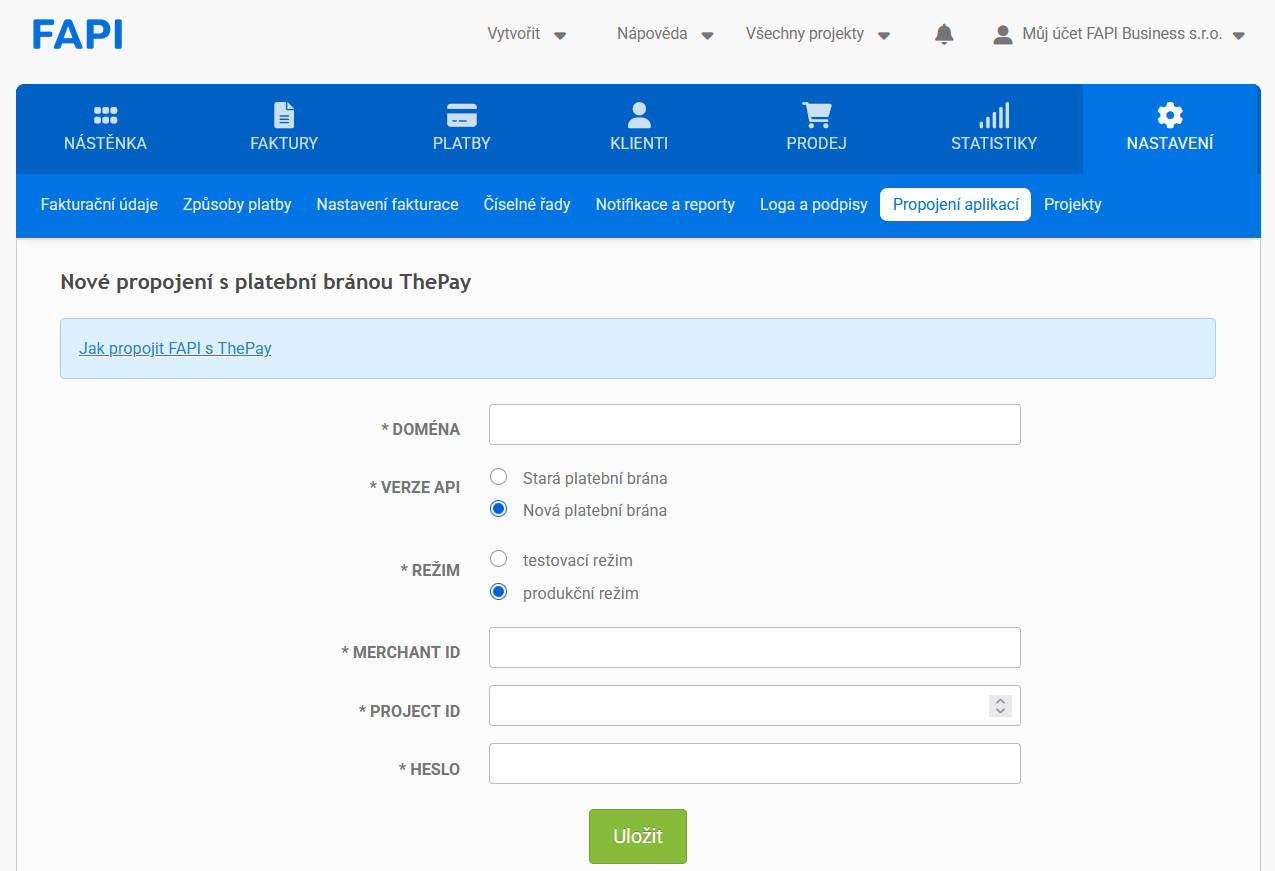Viewport: 1275px width, 871px height.
Task: Focus the Merchant ID input field
Action: pos(755,647)
